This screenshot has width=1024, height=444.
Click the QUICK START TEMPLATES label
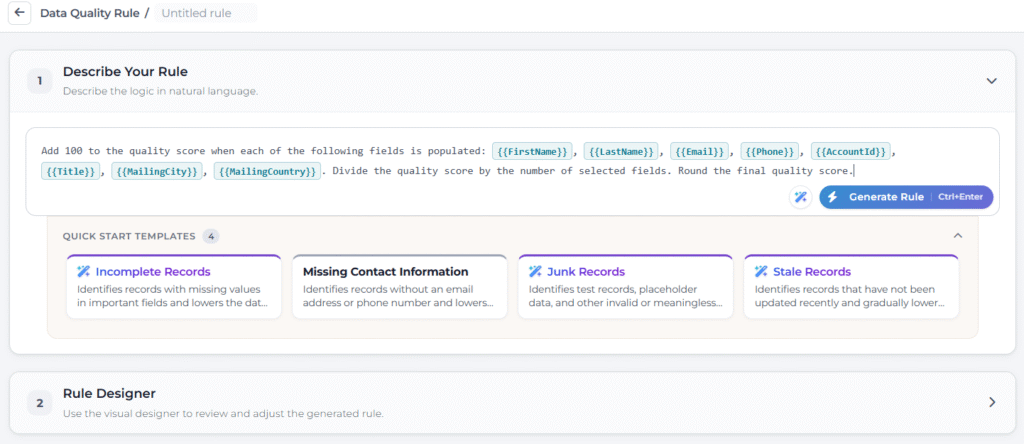point(129,236)
